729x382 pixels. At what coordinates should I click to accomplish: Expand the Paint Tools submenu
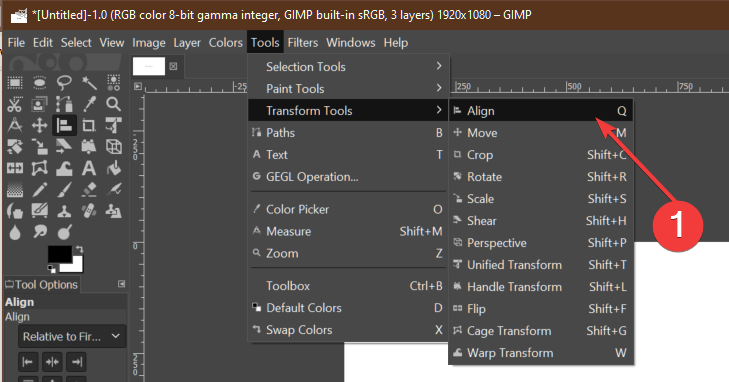coord(347,88)
